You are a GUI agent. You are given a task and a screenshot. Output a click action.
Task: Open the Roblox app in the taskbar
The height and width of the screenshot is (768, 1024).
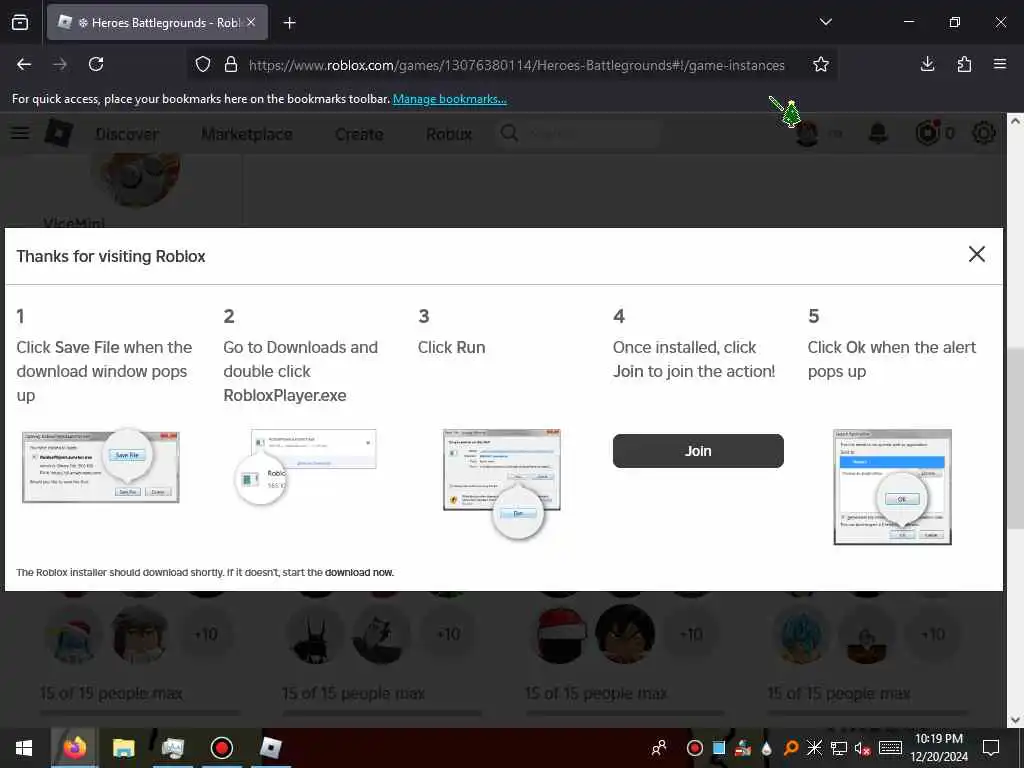click(270, 748)
